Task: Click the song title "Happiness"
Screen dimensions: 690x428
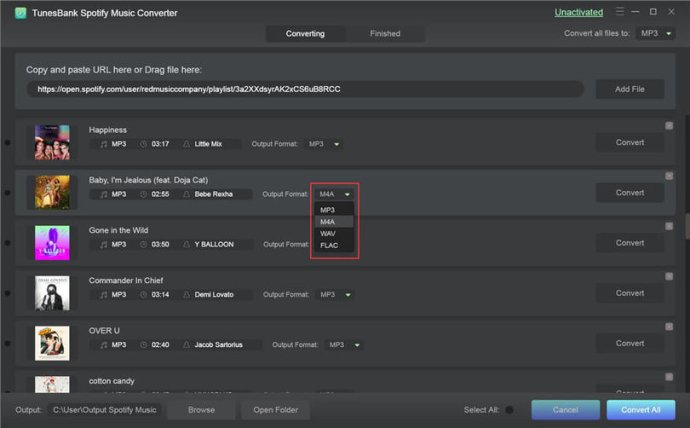Action: coord(108,130)
